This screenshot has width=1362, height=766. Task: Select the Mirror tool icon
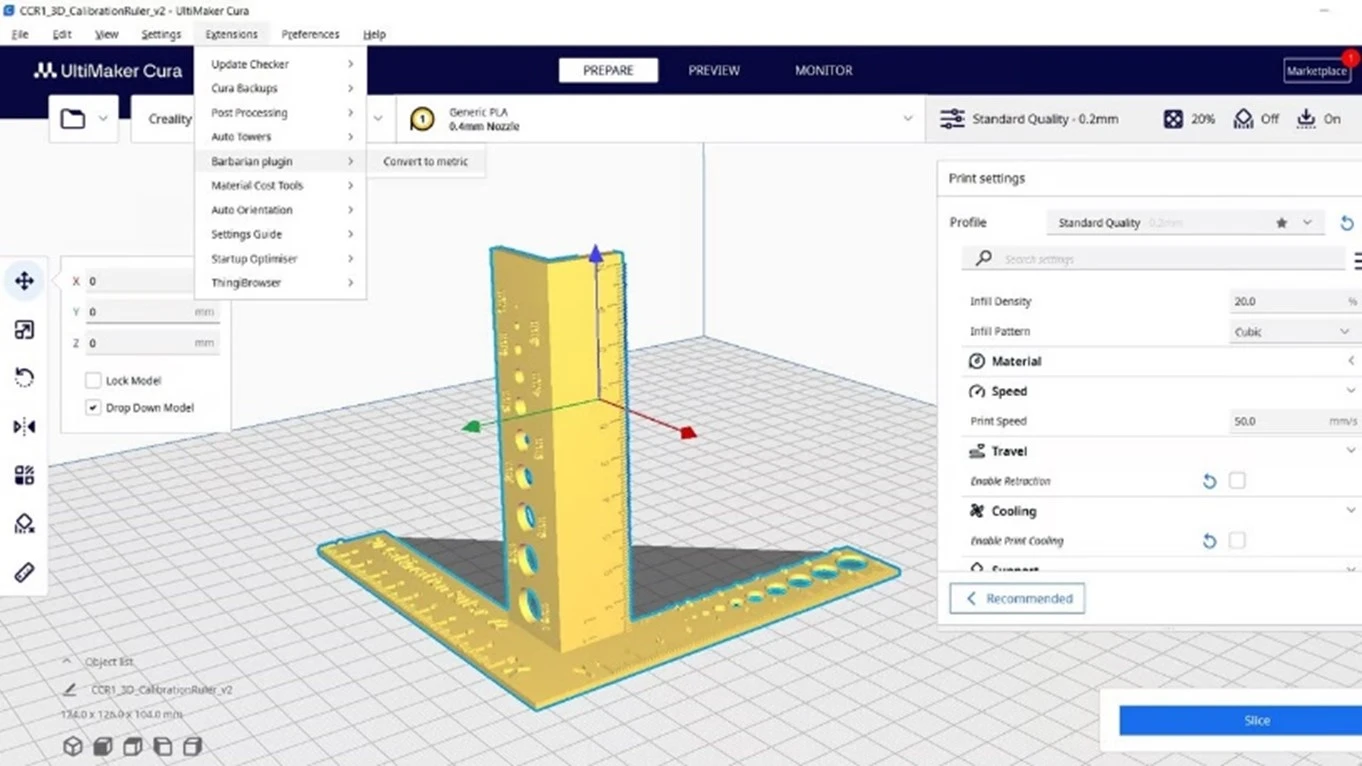pyautogui.click(x=24, y=427)
